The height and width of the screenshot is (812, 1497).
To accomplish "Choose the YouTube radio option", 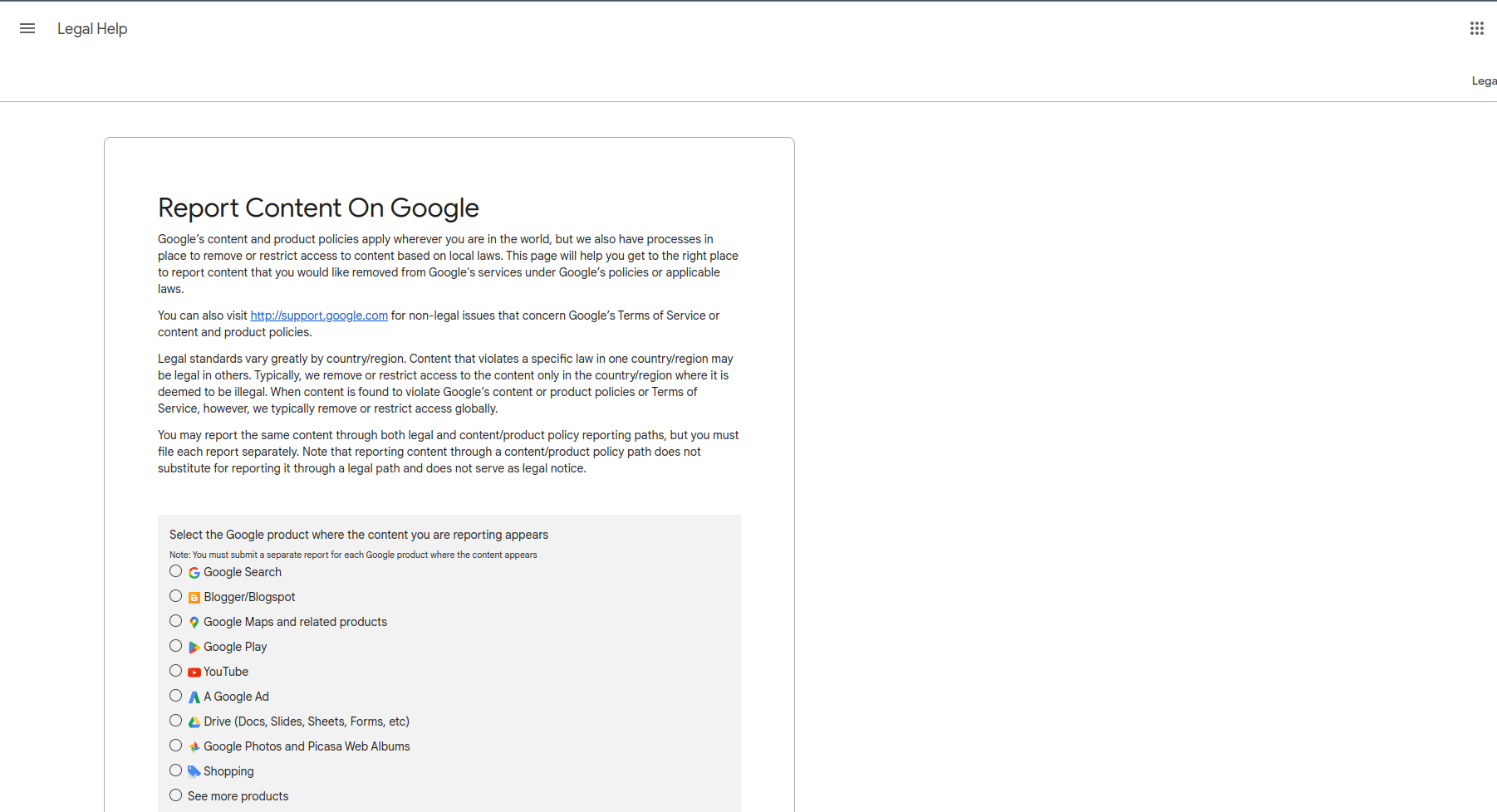I will point(175,671).
